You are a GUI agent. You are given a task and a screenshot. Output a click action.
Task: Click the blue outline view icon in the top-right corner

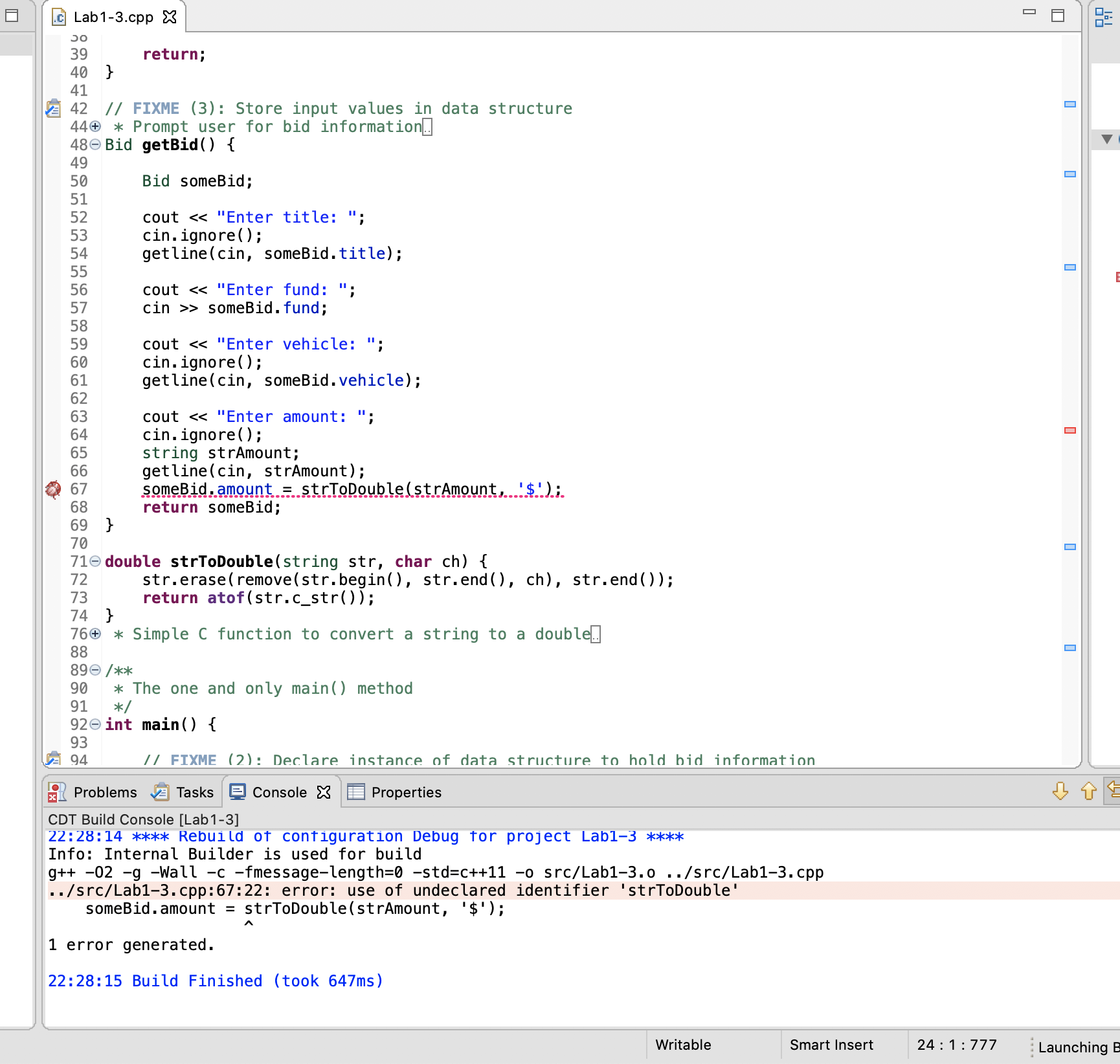tap(1104, 17)
